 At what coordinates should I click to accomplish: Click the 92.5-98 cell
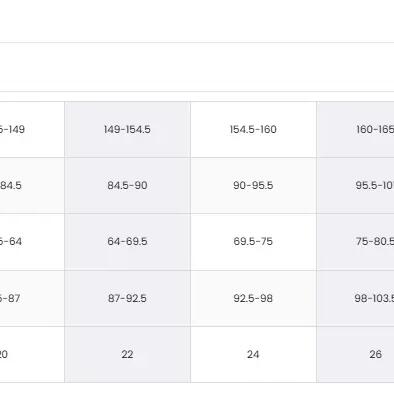(253, 298)
